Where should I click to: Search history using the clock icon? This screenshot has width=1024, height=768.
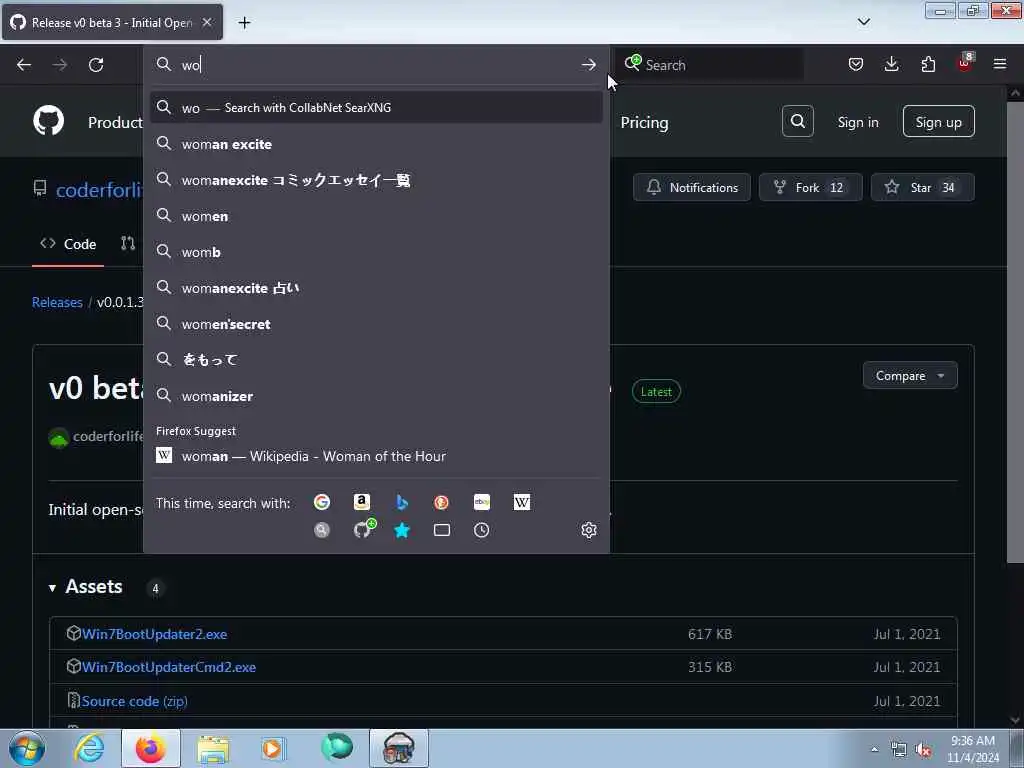pyautogui.click(x=481, y=530)
